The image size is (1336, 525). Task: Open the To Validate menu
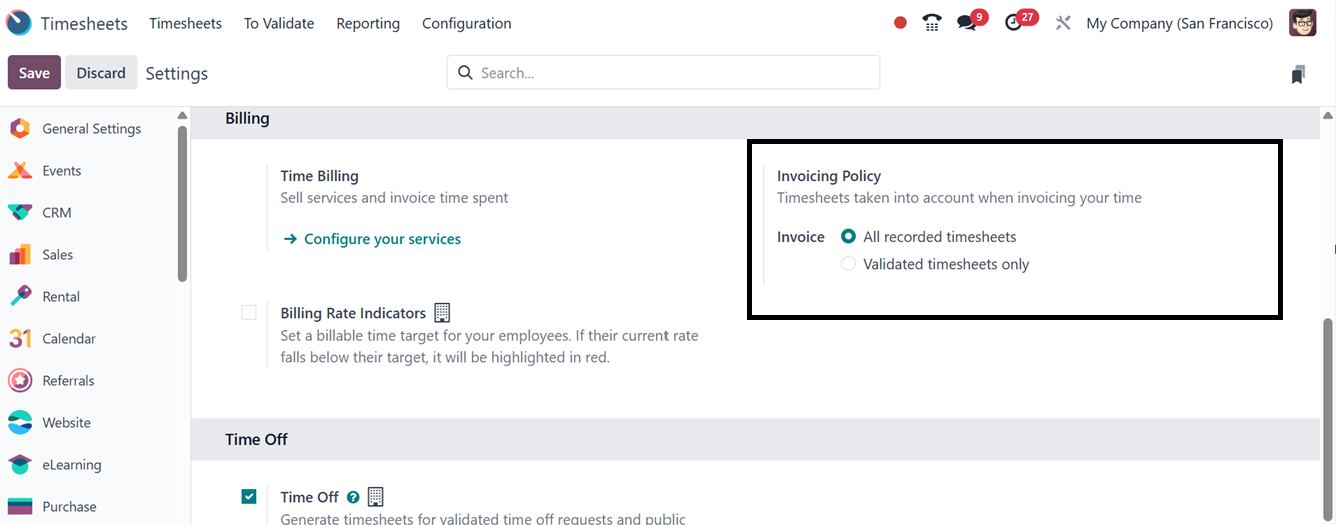pyautogui.click(x=279, y=23)
